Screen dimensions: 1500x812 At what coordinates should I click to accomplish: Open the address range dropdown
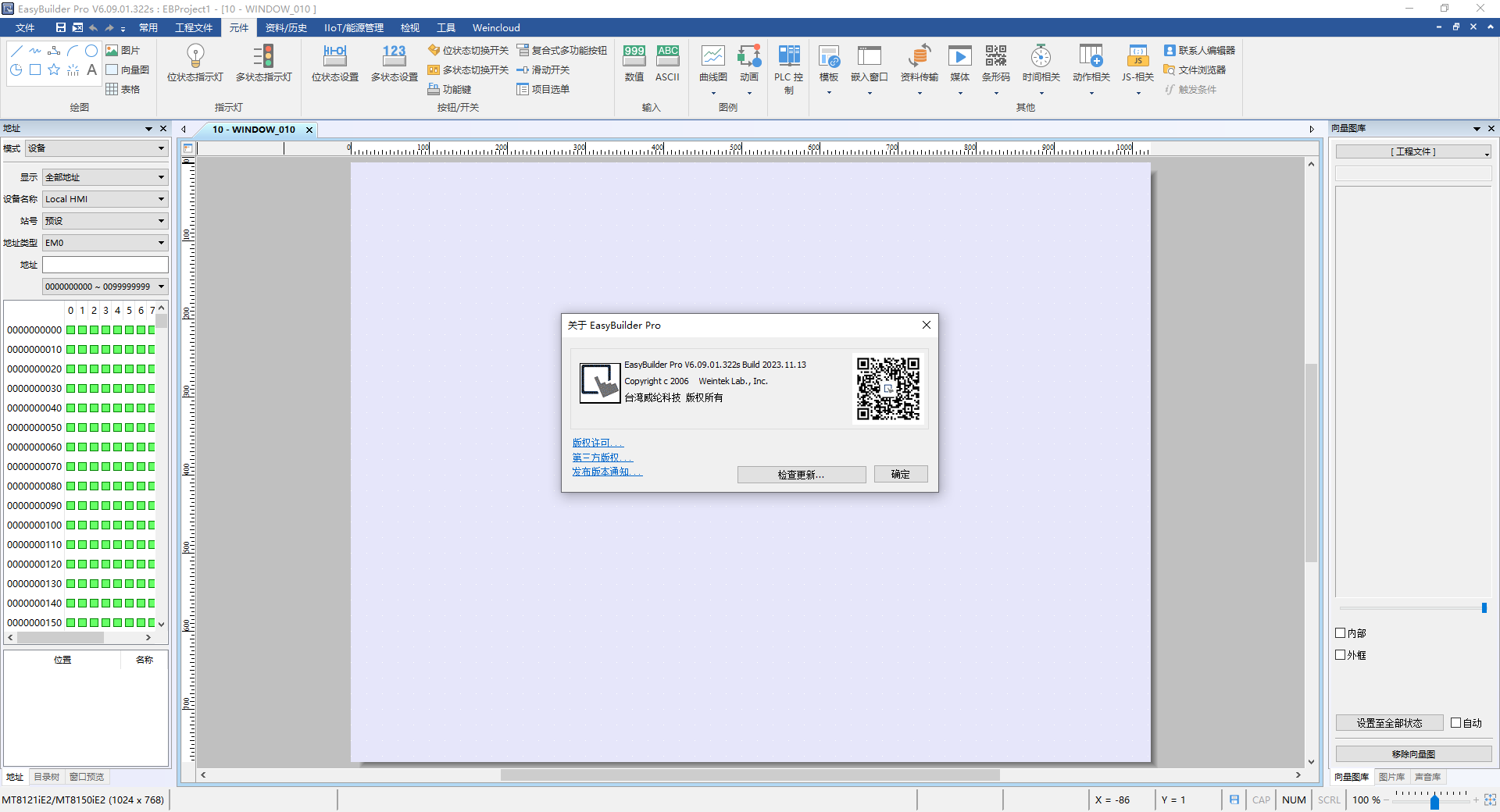coord(105,287)
